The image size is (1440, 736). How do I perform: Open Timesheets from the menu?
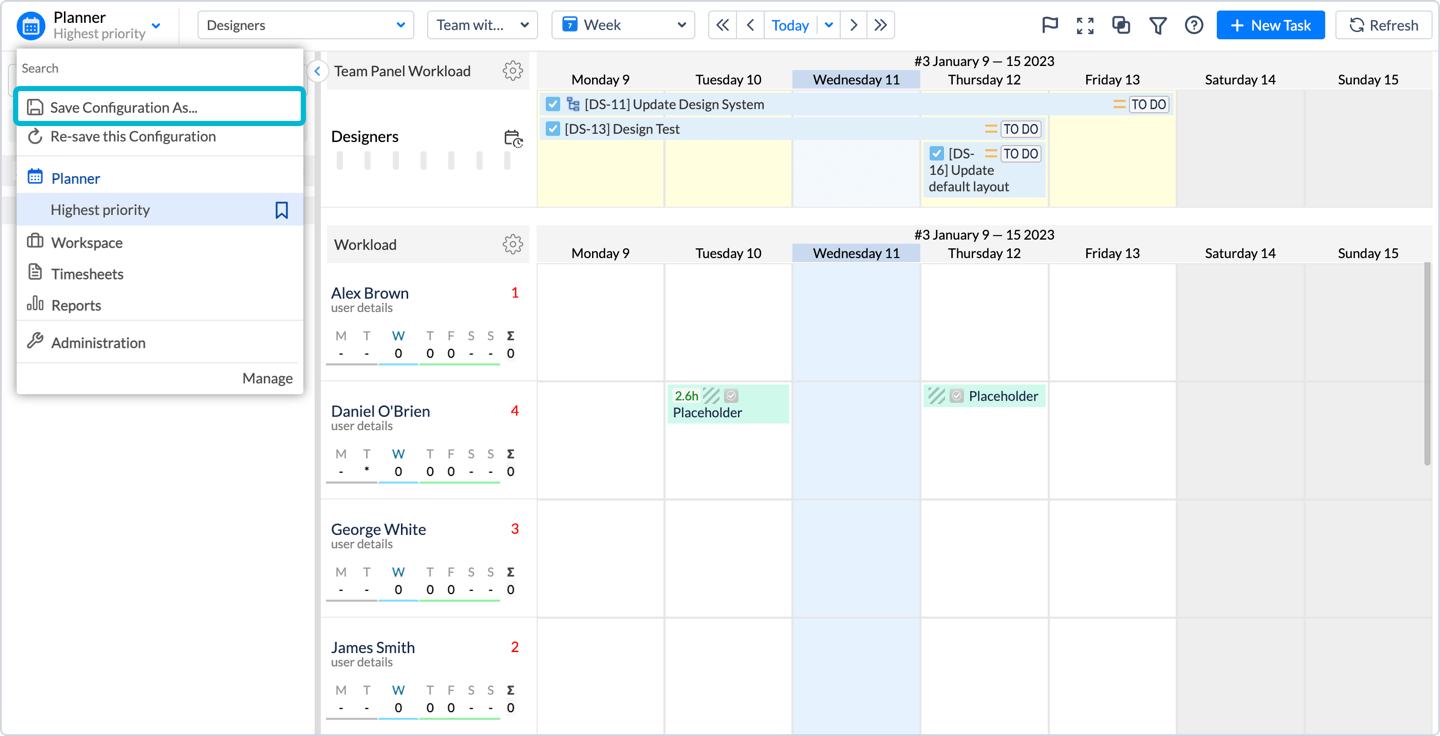point(87,274)
